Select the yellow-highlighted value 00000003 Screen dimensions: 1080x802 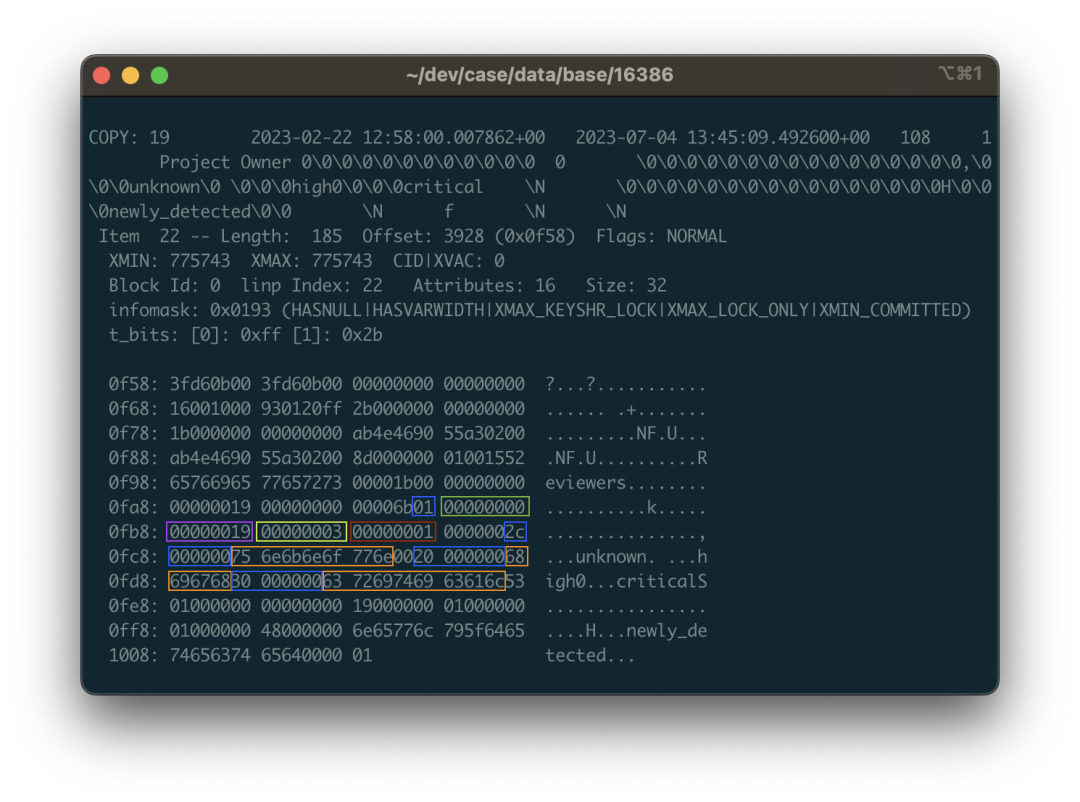coord(301,532)
